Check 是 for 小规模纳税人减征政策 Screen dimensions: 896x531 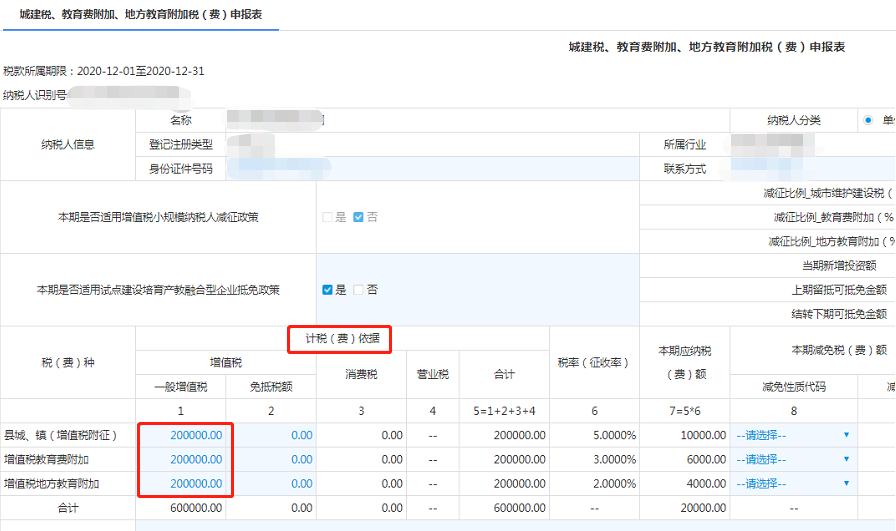327,217
